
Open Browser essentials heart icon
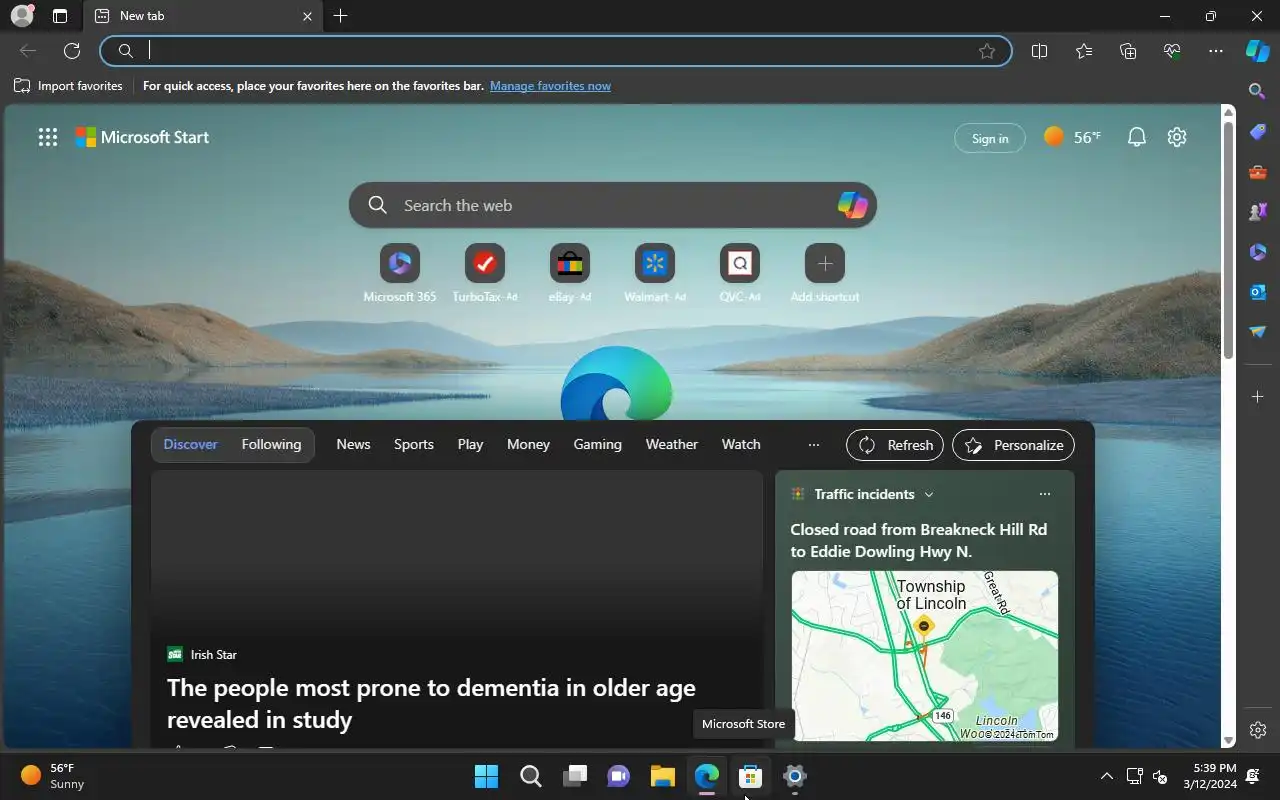point(1172,51)
